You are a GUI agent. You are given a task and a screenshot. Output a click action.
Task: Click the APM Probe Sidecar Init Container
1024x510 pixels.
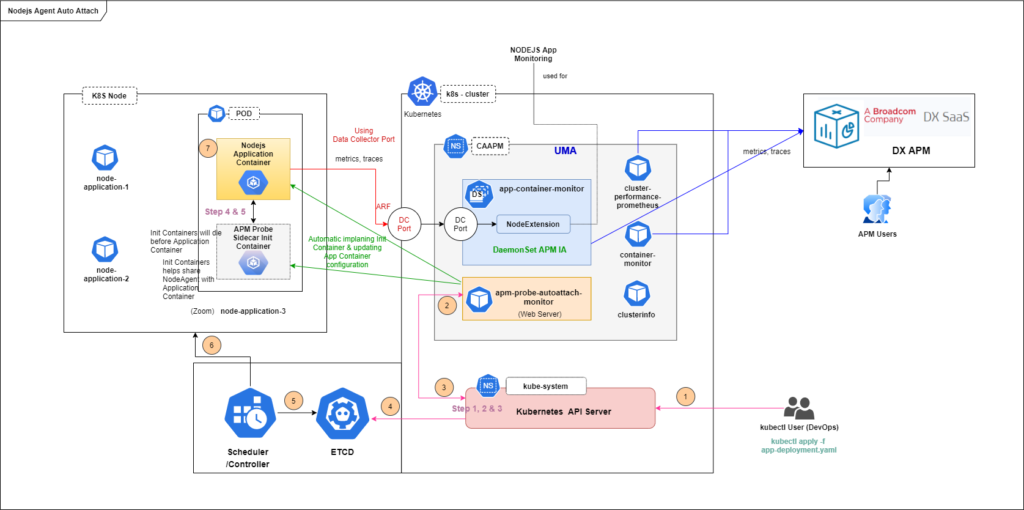point(252,250)
